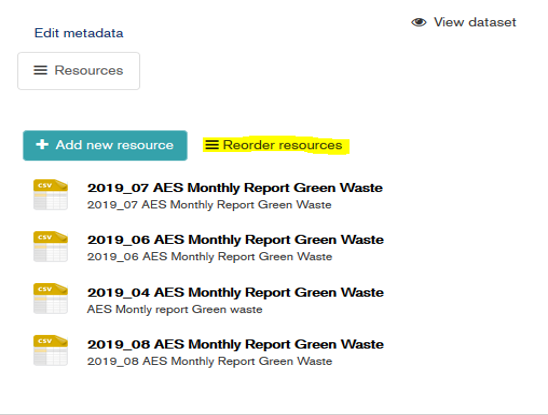Click the 2019_07 resource description text
This screenshot has height=415, width=548.
(209, 205)
